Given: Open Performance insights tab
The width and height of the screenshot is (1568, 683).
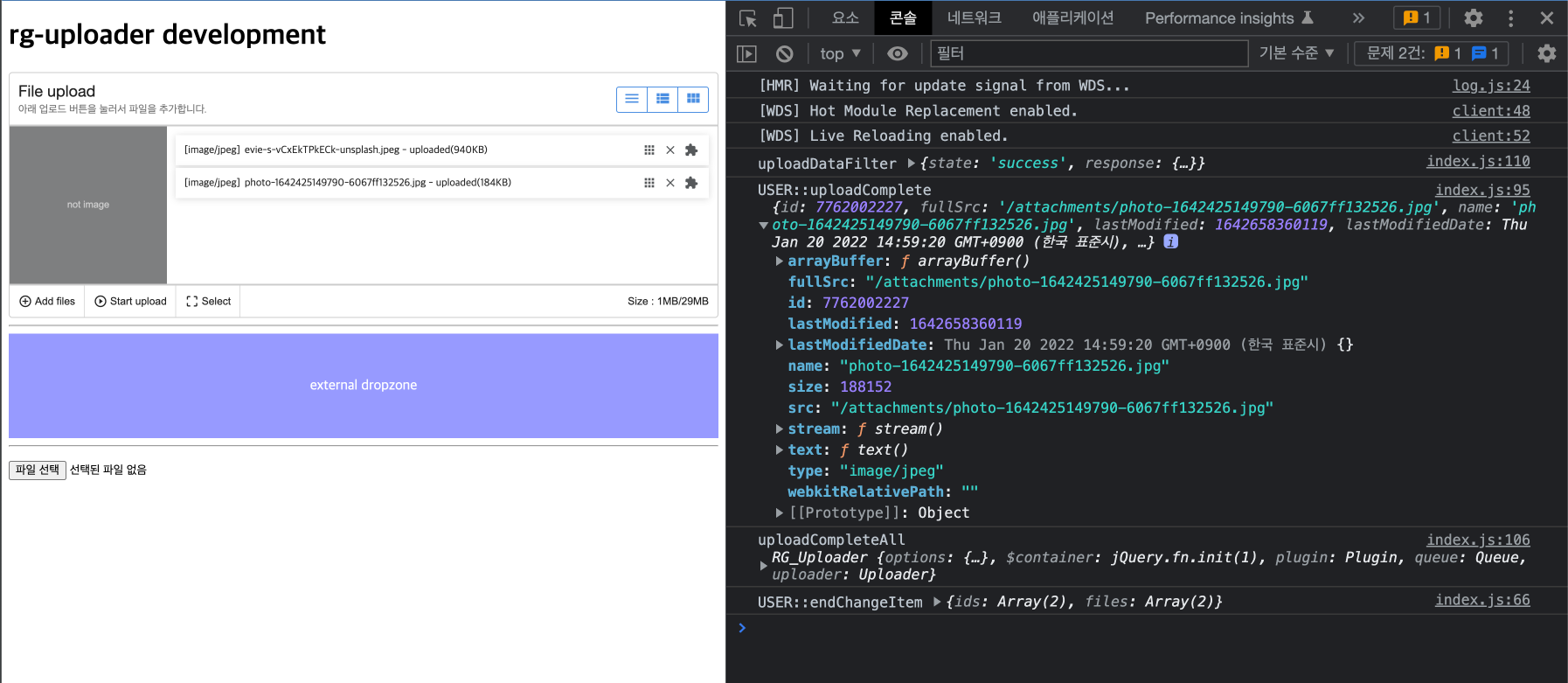Looking at the screenshot, I should point(1229,17).
